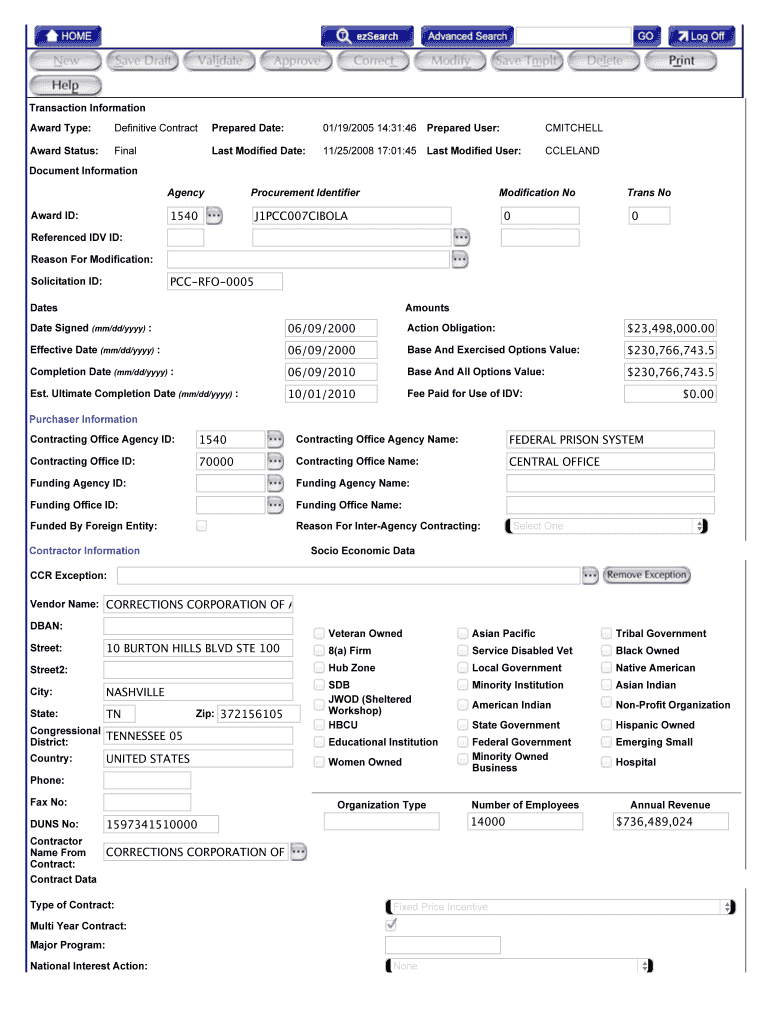Viewport: 770px width, 1024px height.
Task: Click the Remove Exception button
Action: [x=646, y=575]
